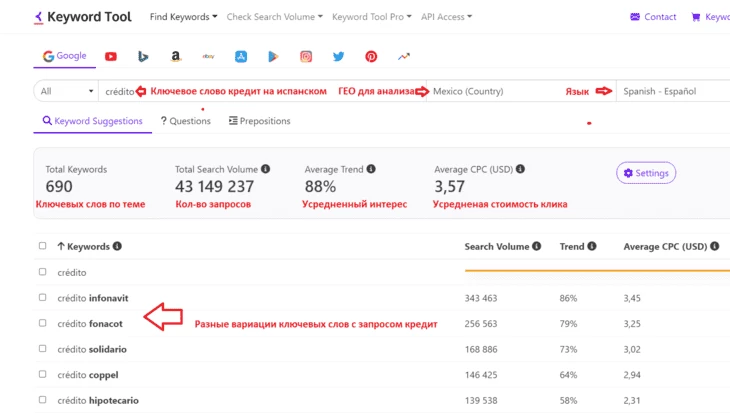
Task: Click info icon beside Search Volume column
Action: pos(537,246)
